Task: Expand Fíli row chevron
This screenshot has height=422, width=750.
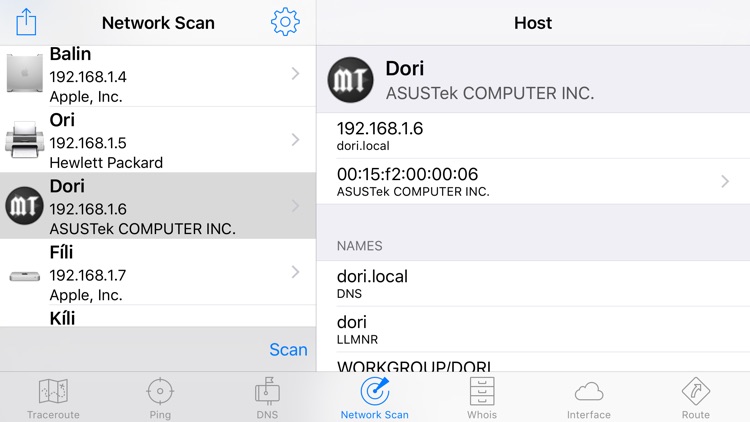Action: 295,272
